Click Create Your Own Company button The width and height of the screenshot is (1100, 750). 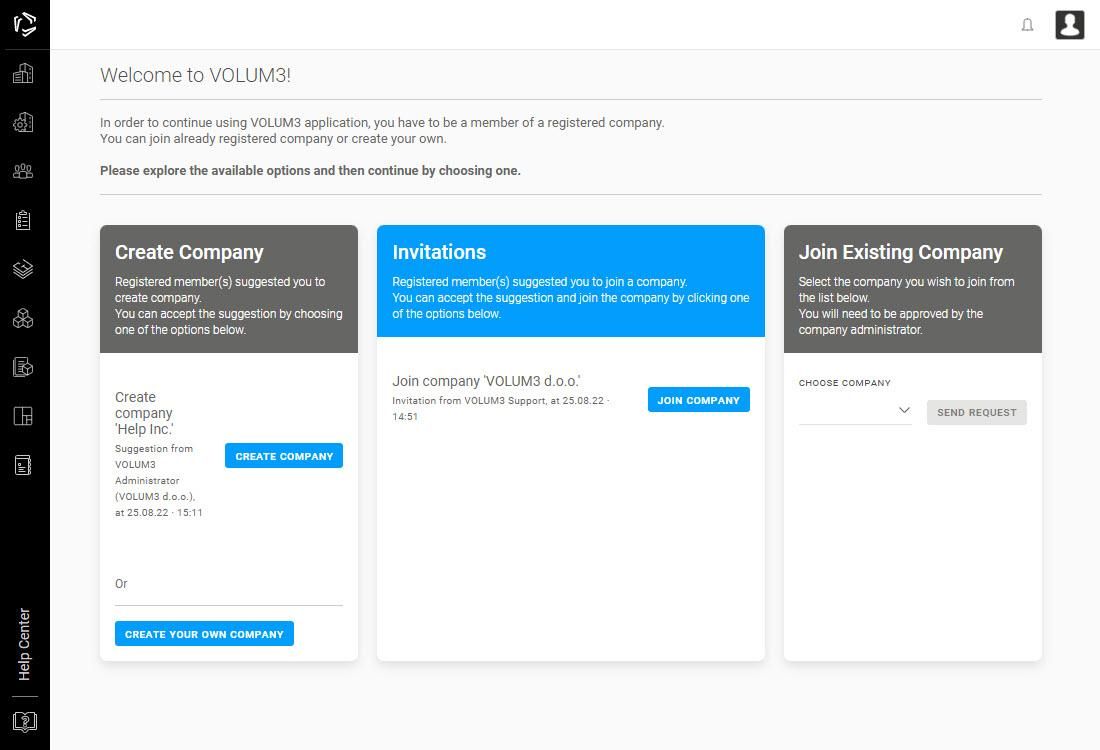click(204, 634)
